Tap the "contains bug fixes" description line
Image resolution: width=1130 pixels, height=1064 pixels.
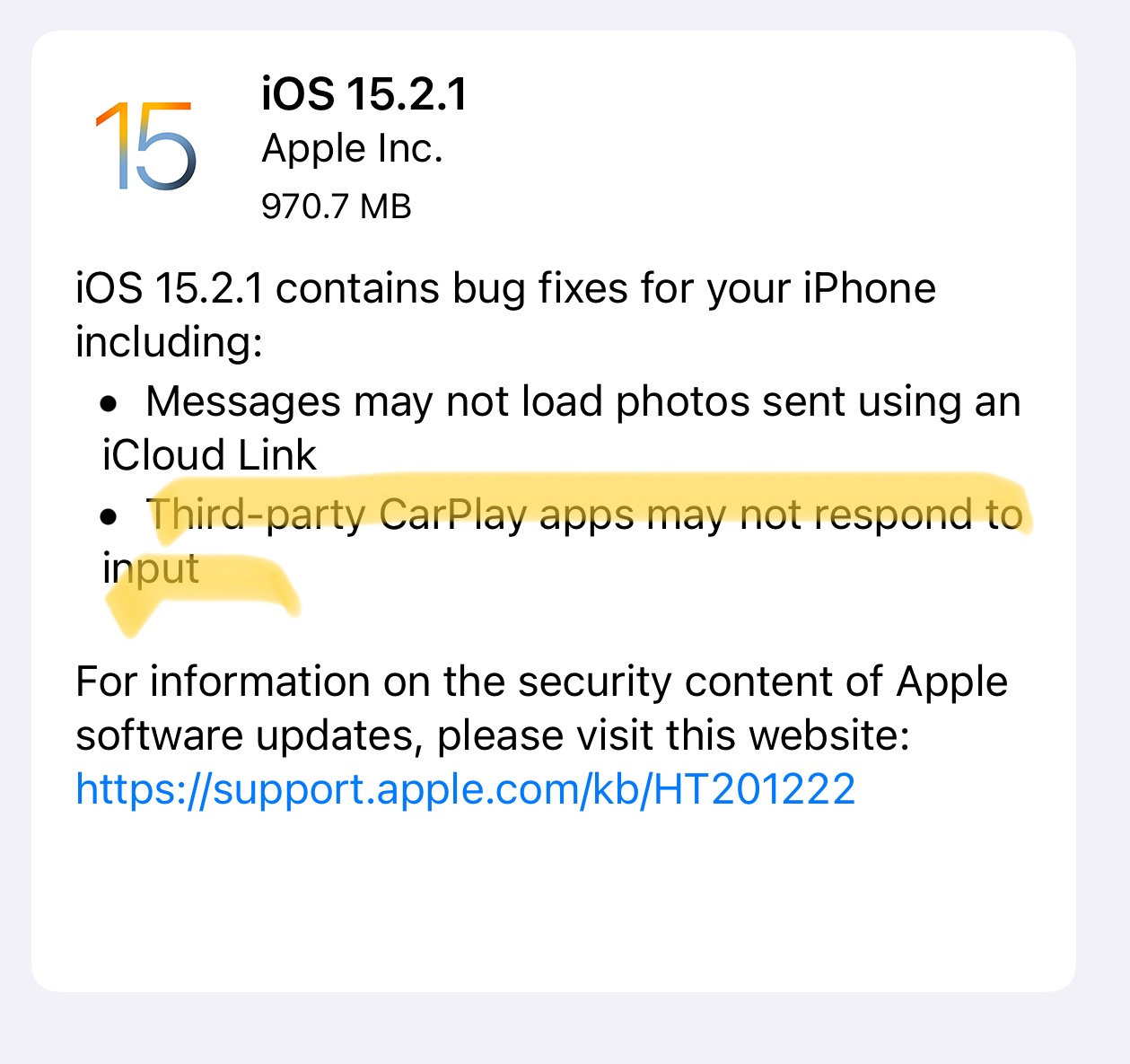click(505, 288)
